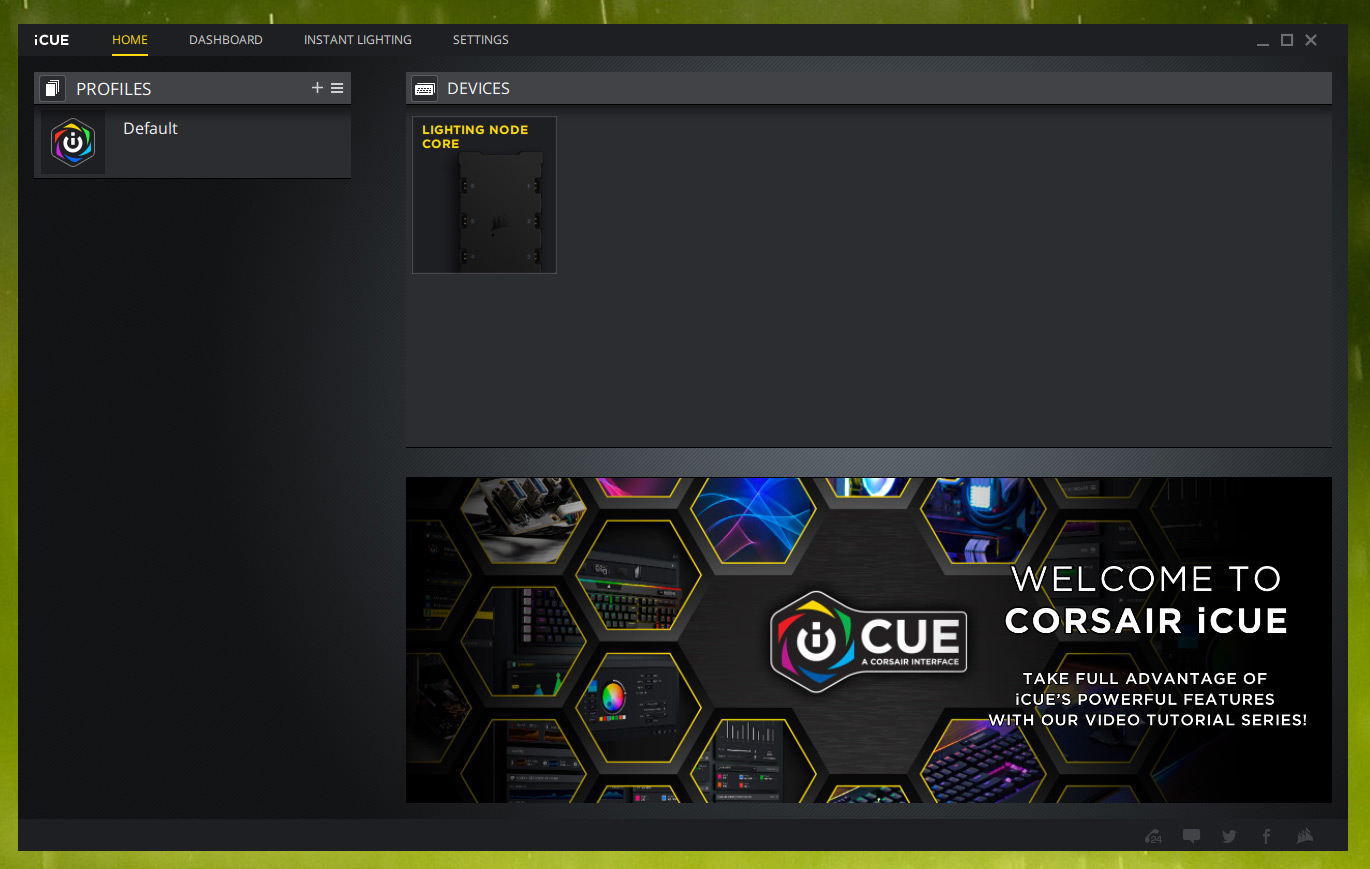The image size is (1370, 869).
Task: Click the Devices keyboard icon
Action: click(424, 88)
